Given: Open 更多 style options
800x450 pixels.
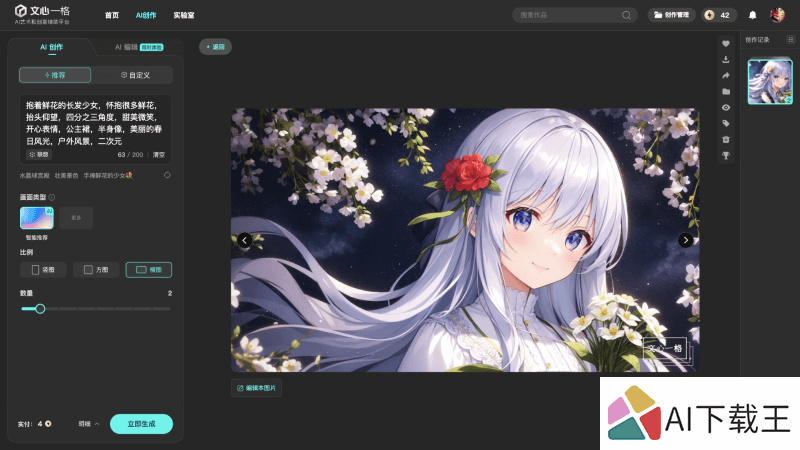Looking at the screenshot, I should click(x=76, y=218).
